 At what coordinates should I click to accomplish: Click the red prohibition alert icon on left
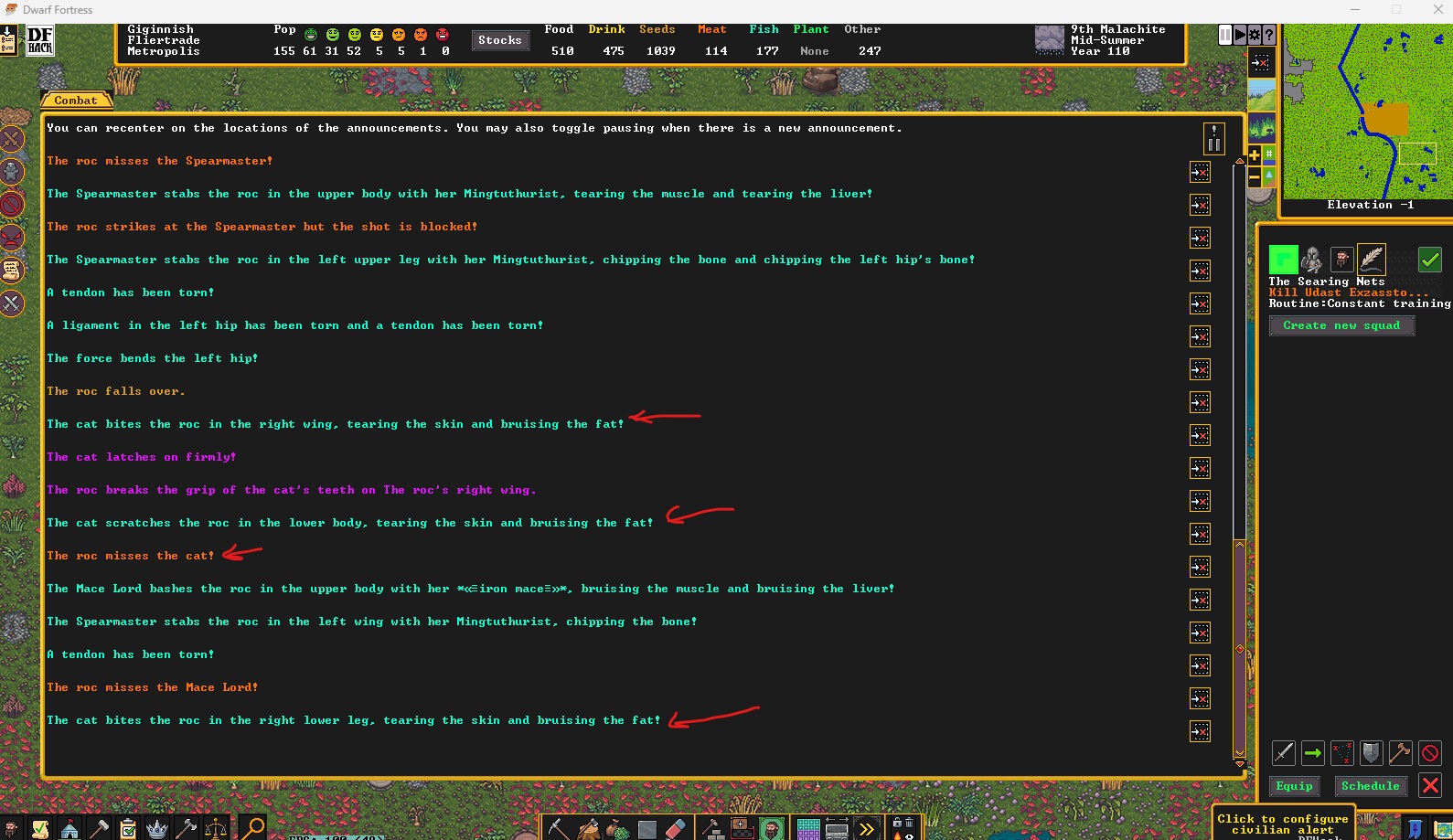12,205
